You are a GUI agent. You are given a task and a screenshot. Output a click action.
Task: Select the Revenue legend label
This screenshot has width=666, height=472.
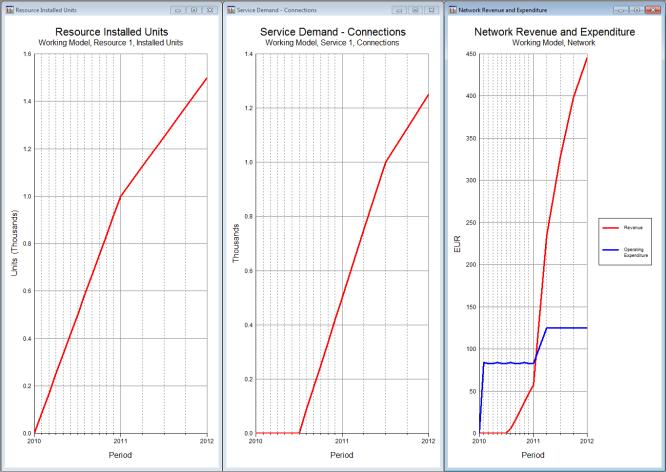tap(630, 228)
